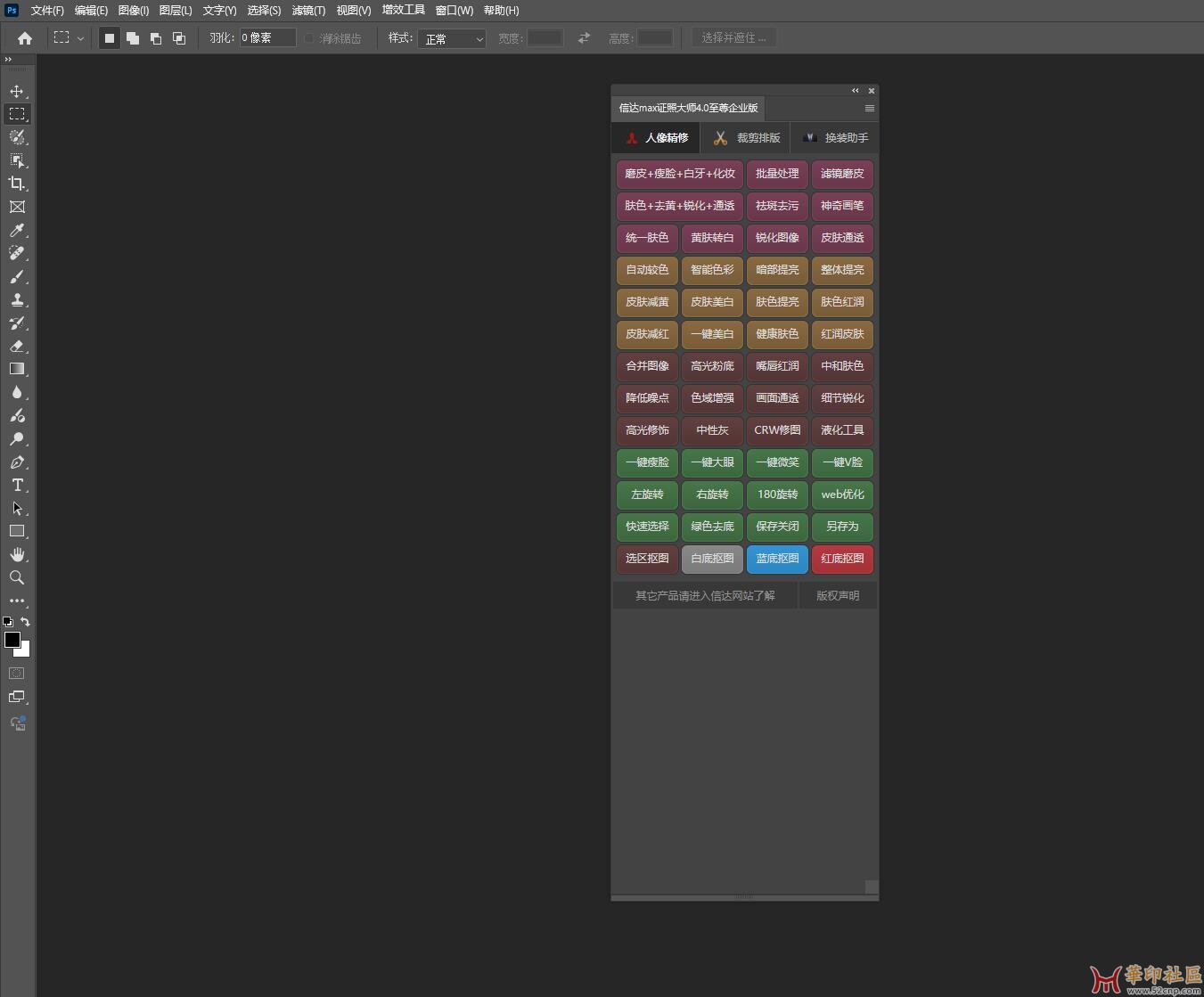Open the plugin panel hamburger menu

coord(869,109)
